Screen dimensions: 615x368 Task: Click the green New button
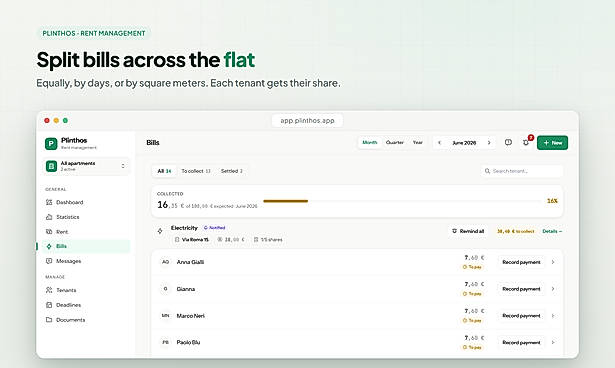tap(552, 143)
